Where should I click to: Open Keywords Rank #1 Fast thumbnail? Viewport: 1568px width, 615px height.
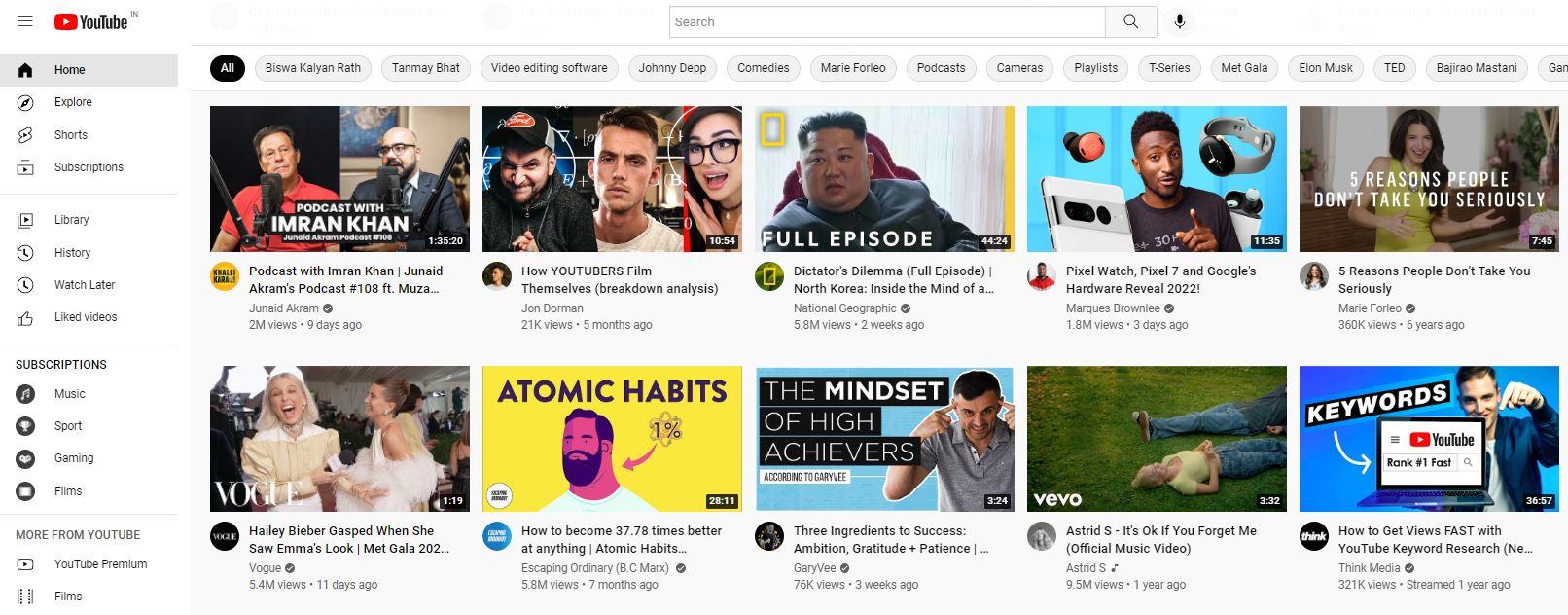pyautogui.click(x=1429, y=439)
